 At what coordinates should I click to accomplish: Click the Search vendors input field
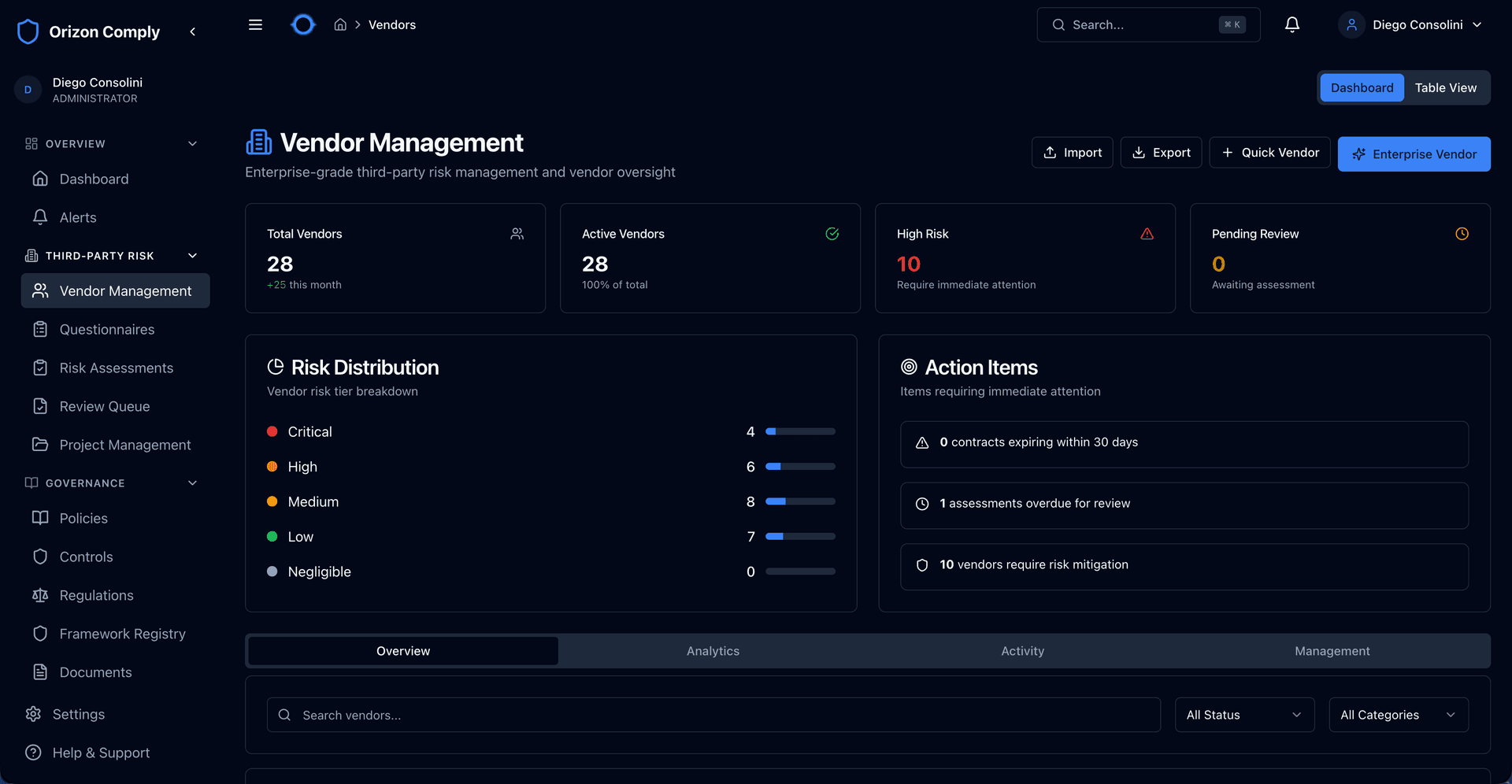pos(713,715)
